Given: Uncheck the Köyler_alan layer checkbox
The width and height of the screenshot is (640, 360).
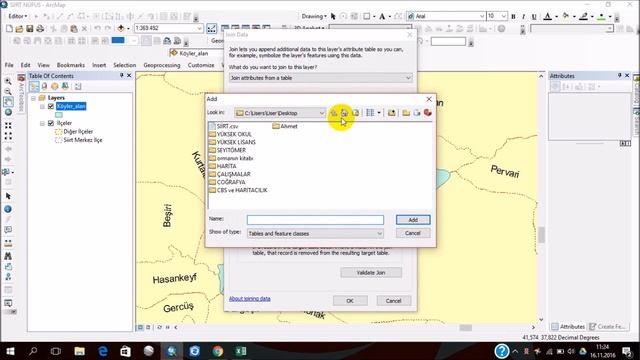Looking at the screenshot, I should tap(51, 107).
